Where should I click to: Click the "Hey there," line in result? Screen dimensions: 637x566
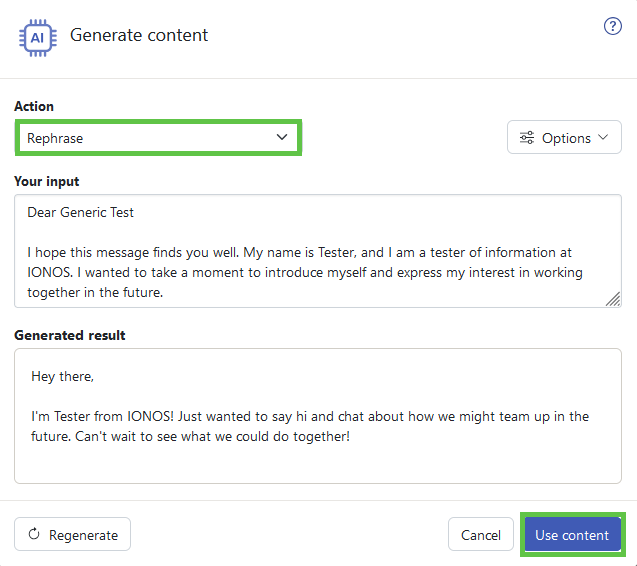pos(63,377)
